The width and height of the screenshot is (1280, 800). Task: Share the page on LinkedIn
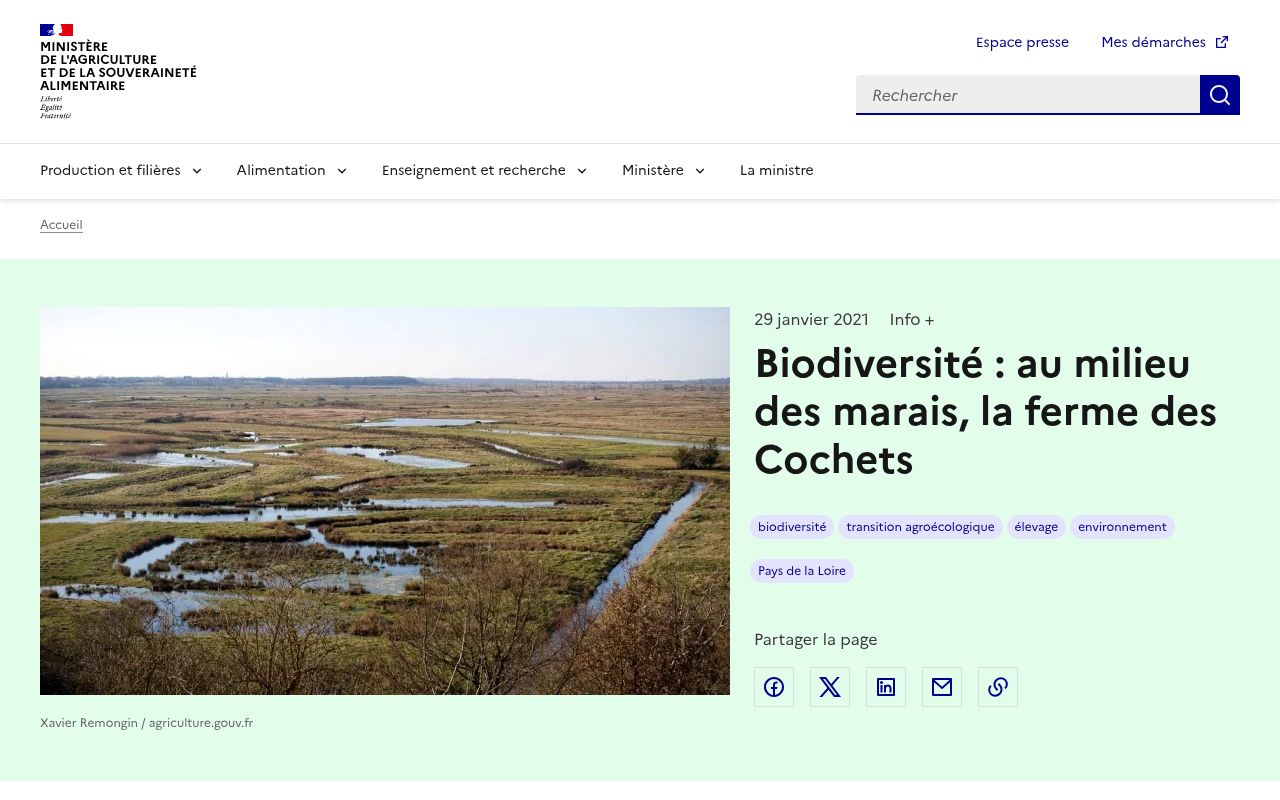tap(886, 687)
